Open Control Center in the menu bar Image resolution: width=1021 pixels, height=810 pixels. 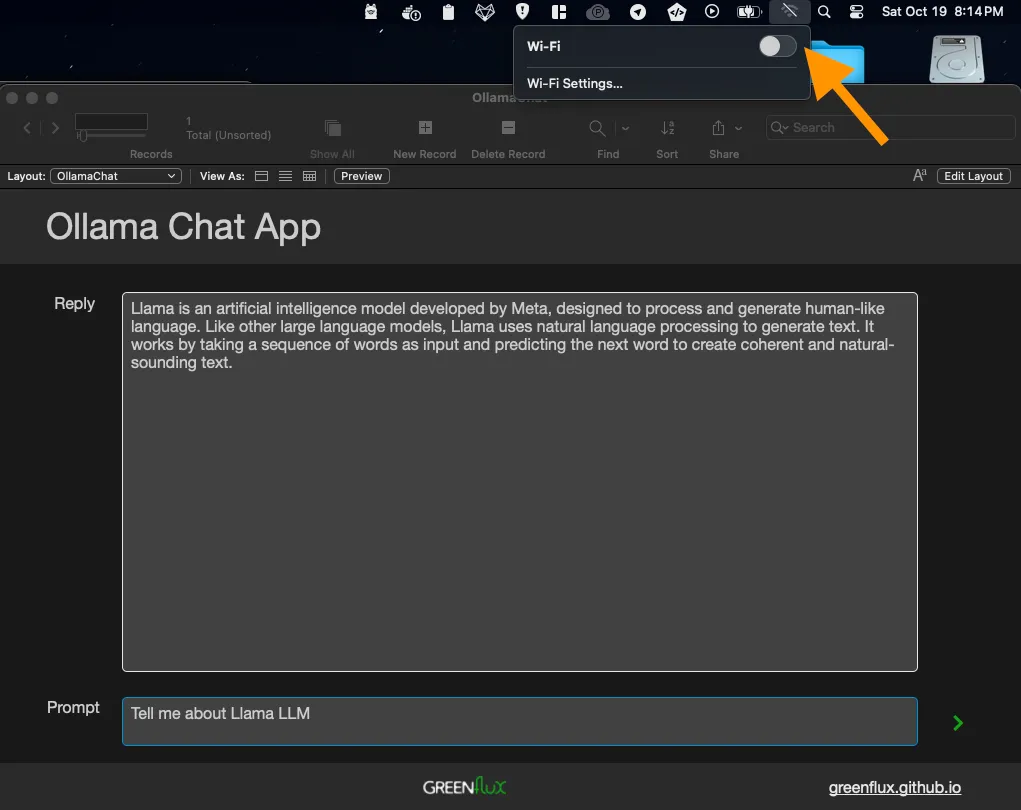coord(856,12)
